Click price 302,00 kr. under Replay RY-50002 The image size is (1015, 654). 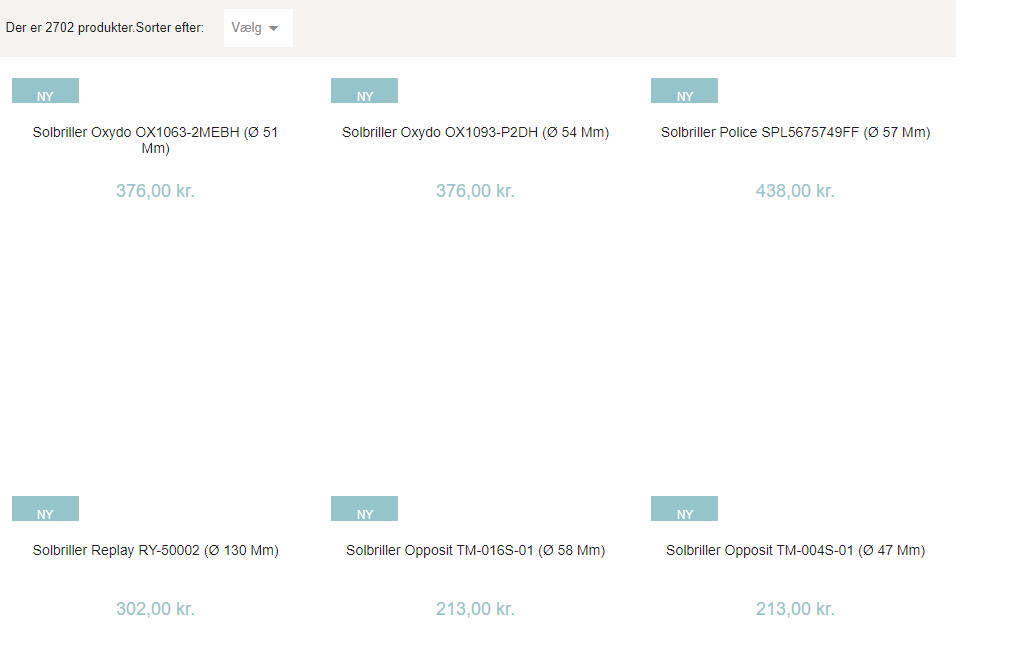click(155, 609)
